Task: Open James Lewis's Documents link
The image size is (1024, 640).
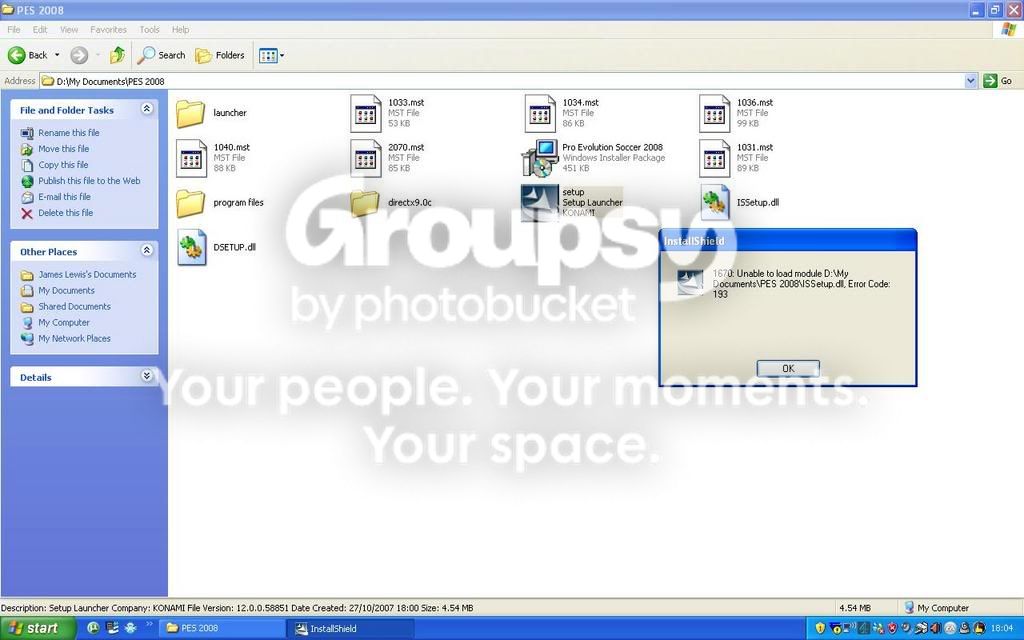Action: coord(87,275)
